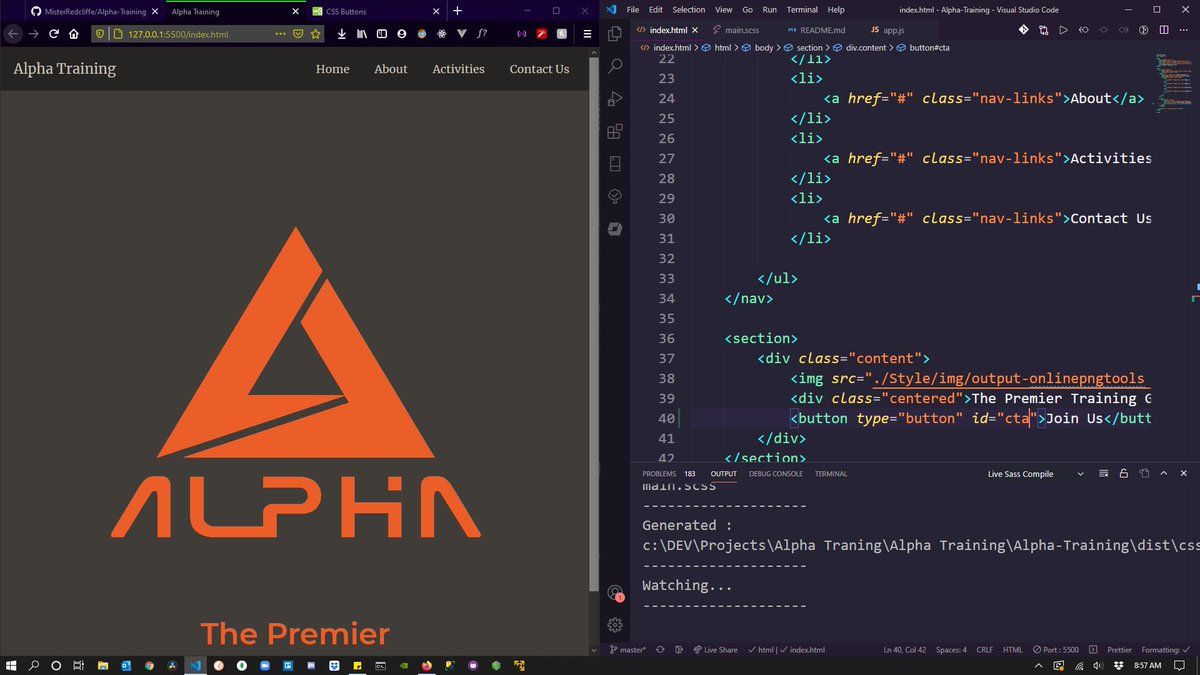This screenshot has width=1200, height=675.
Task: Click button#cta in the editor breadcrumb
Action: tap(929, 47)
